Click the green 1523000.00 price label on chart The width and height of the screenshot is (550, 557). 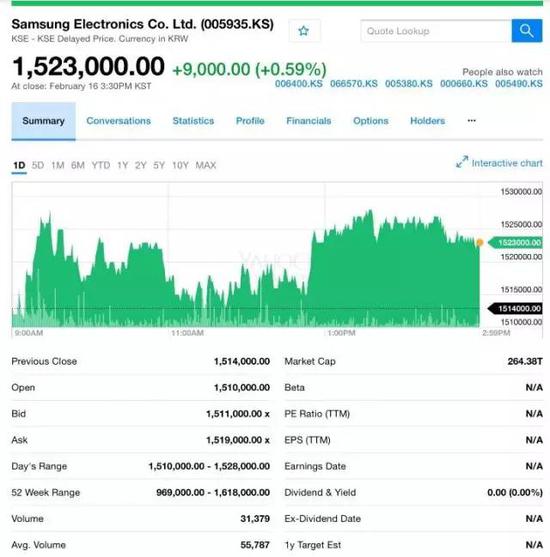(516, 243)
